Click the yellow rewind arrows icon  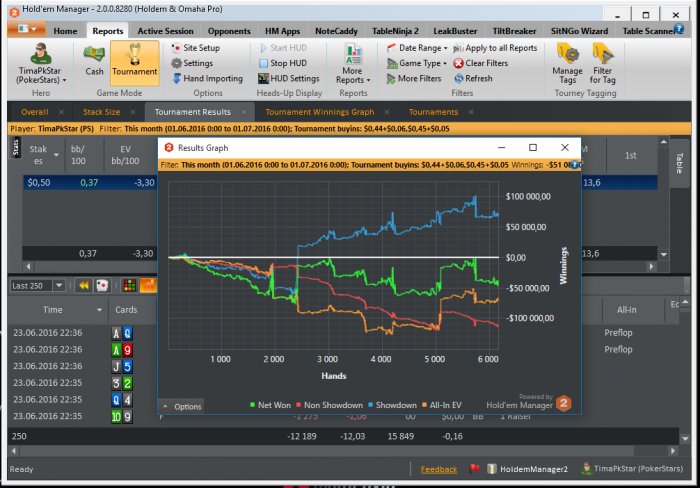pyautogui.click(x=83, y=285)
